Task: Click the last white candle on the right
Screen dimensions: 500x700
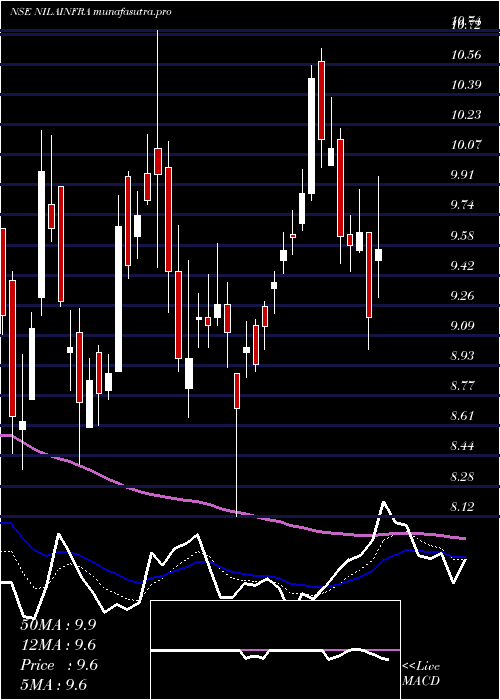Action: pos(379,255)
